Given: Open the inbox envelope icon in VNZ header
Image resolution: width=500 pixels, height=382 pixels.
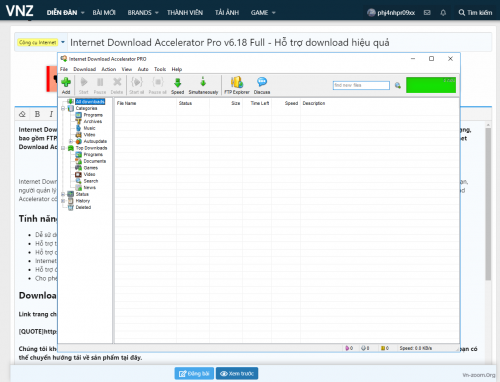Looking at the screenshot, I should click(x=427, y=13).
